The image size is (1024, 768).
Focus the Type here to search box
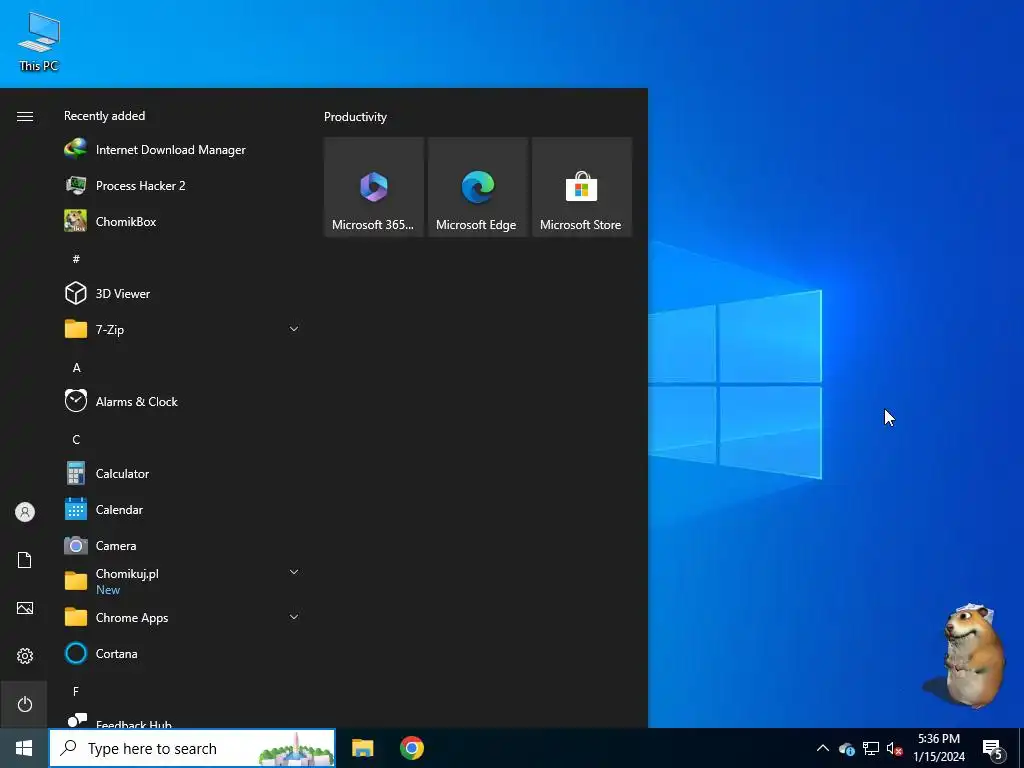[x=192, y=748]
